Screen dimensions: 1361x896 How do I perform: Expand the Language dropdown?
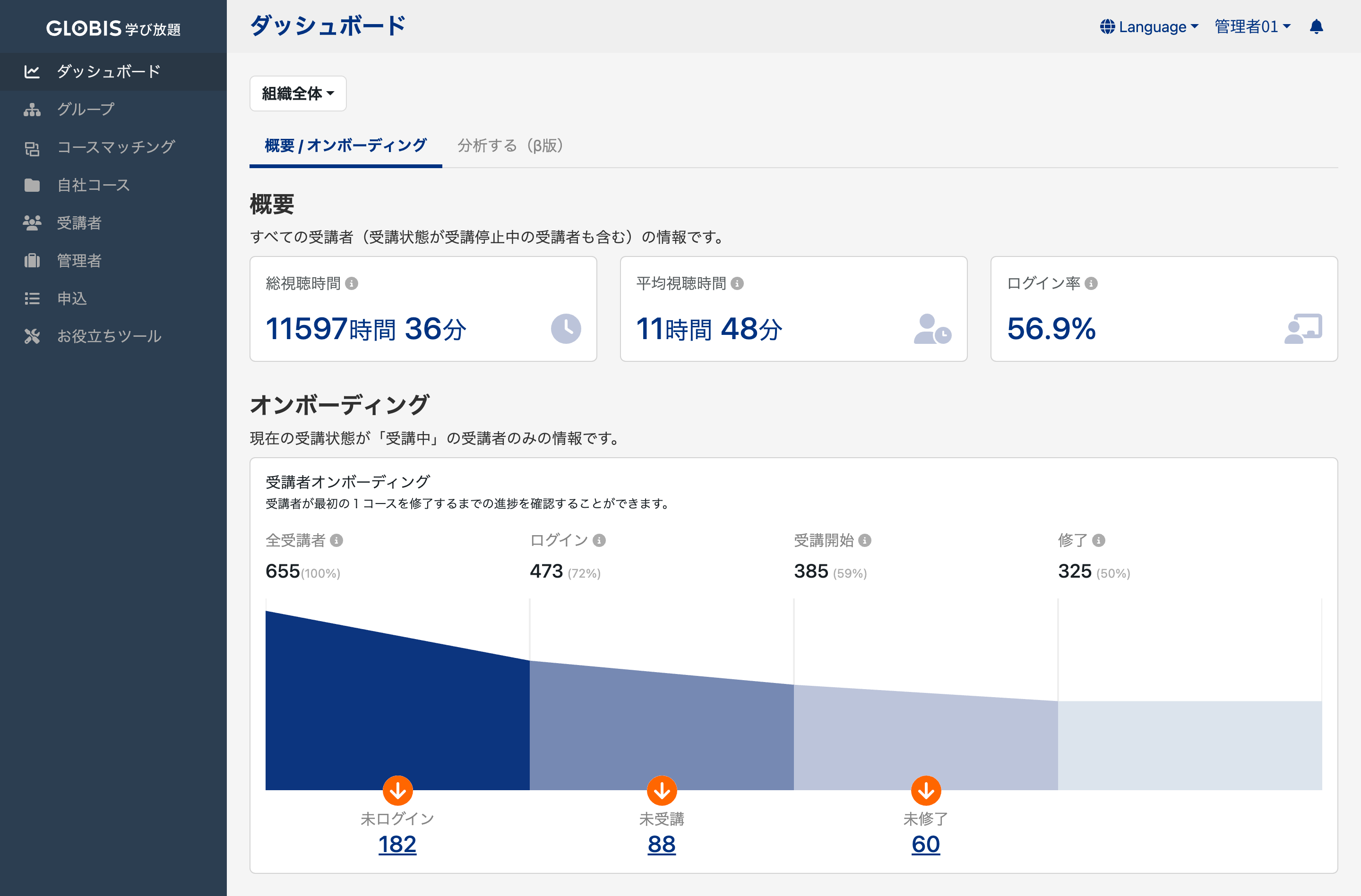pyautogui.click(x=1149, y=26)
